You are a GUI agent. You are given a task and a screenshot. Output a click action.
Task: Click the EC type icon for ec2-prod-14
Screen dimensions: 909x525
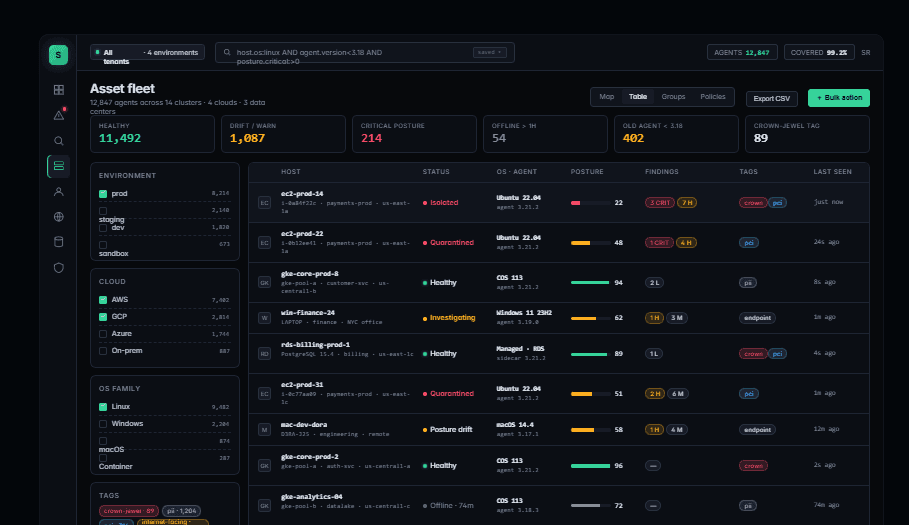click(264, 203)
